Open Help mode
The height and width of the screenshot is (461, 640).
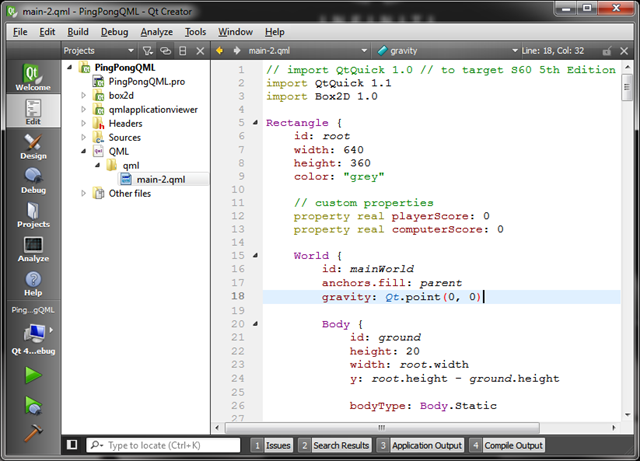coord(33,283)
